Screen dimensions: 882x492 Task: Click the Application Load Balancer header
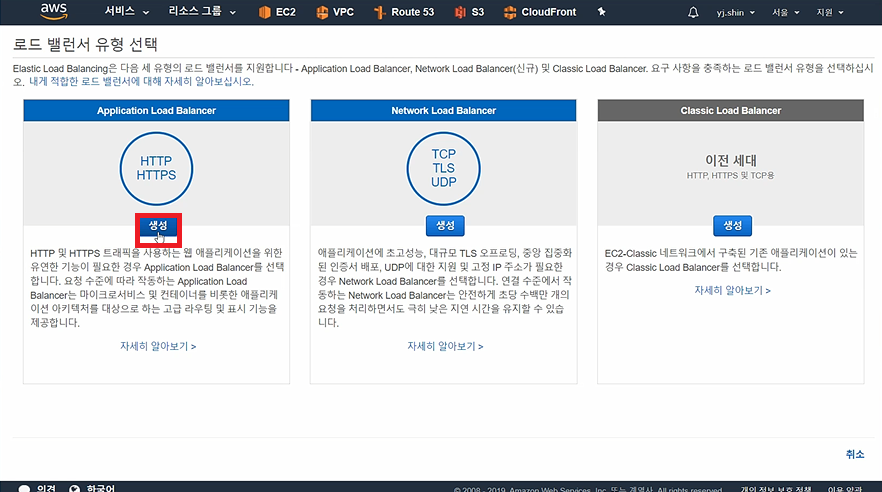[x=156, y=111]
